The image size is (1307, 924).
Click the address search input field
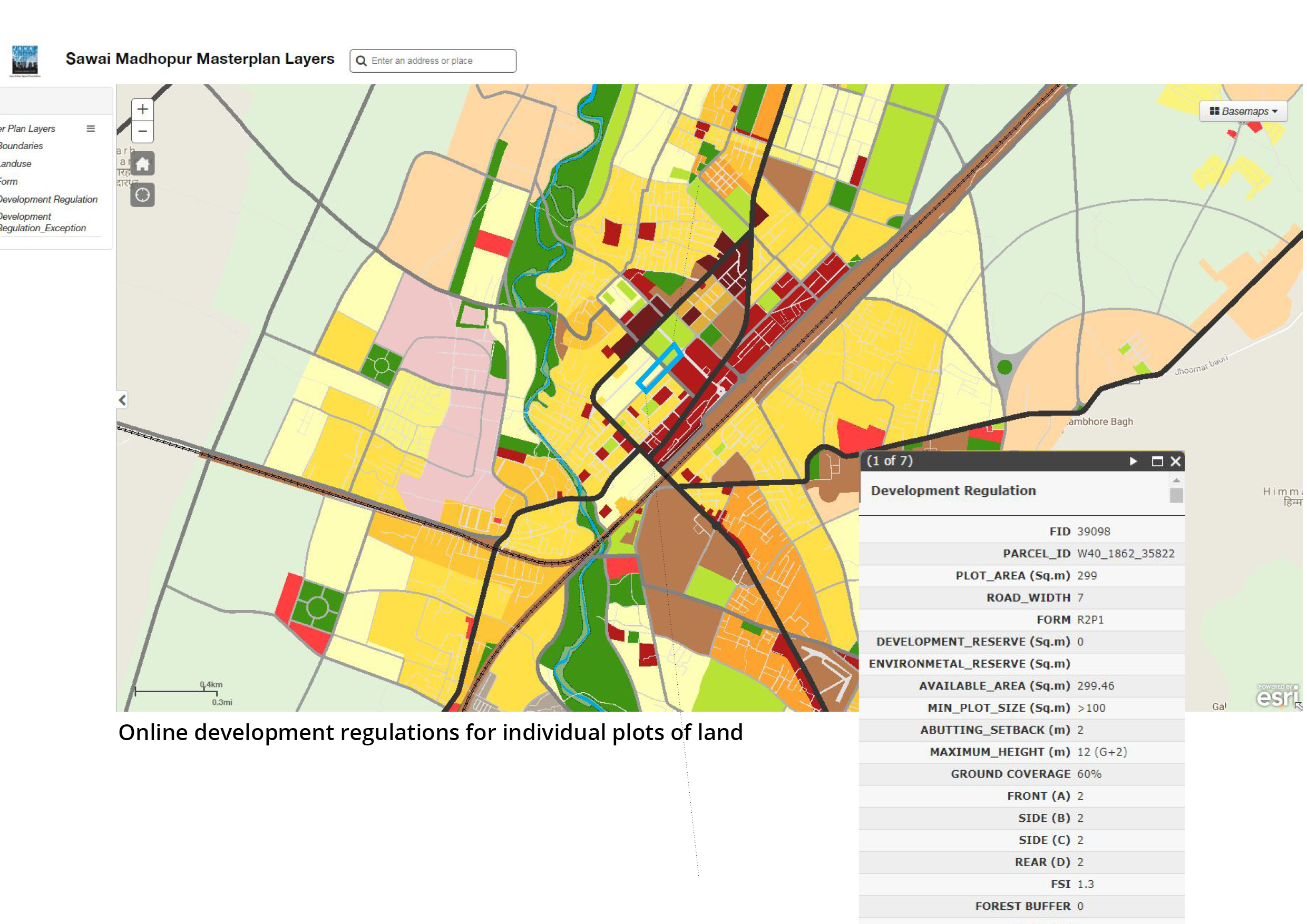[438, 61]
